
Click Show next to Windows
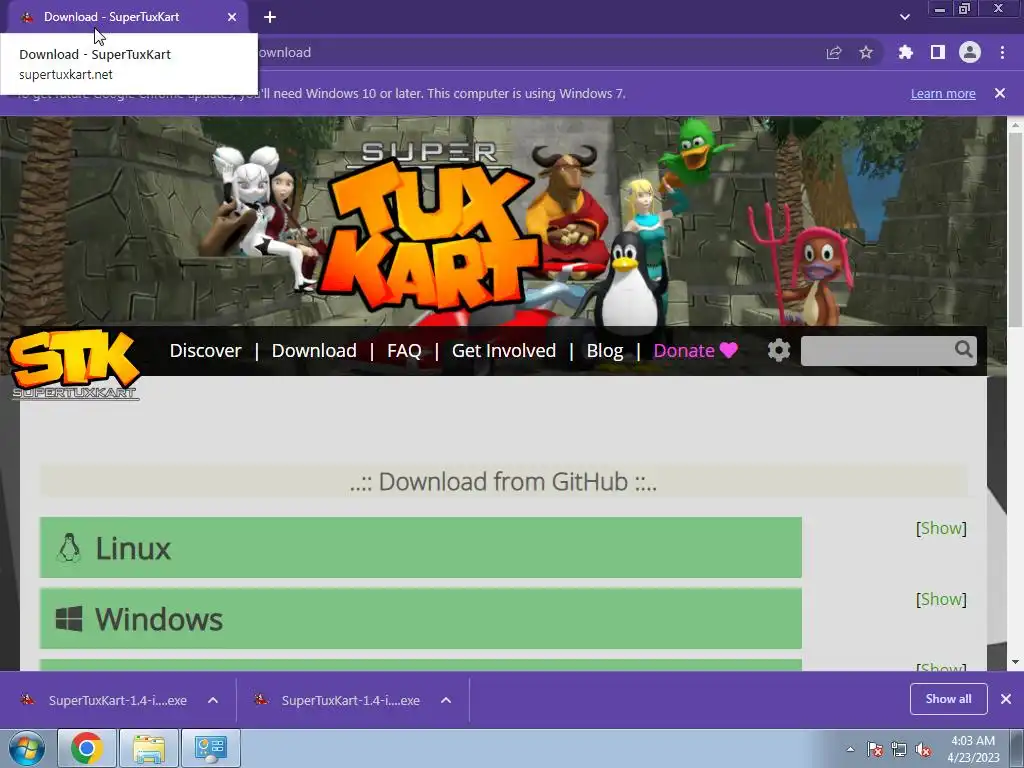pyautogui.click(x=941, y=599)
